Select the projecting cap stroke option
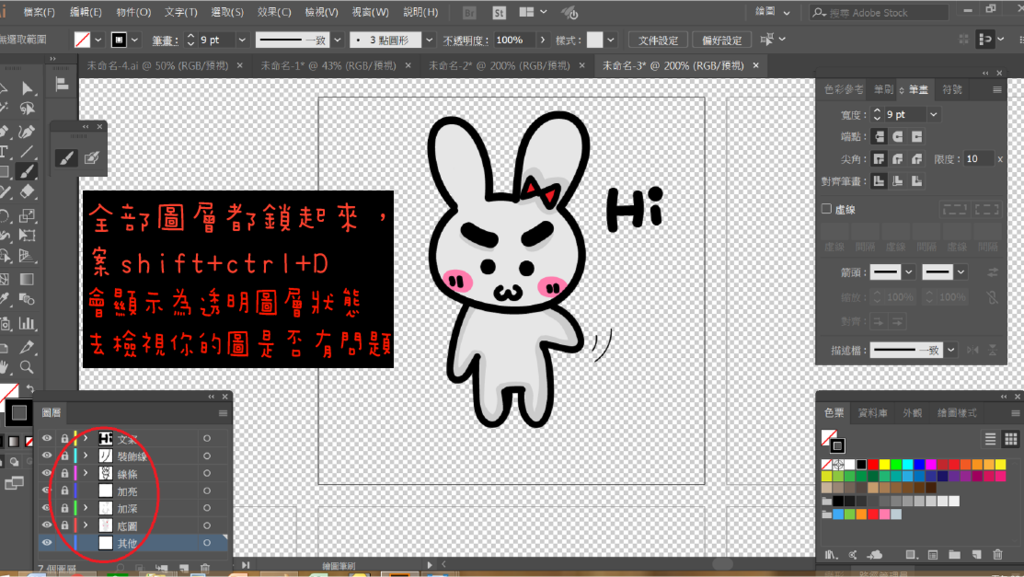 [917, 136]
